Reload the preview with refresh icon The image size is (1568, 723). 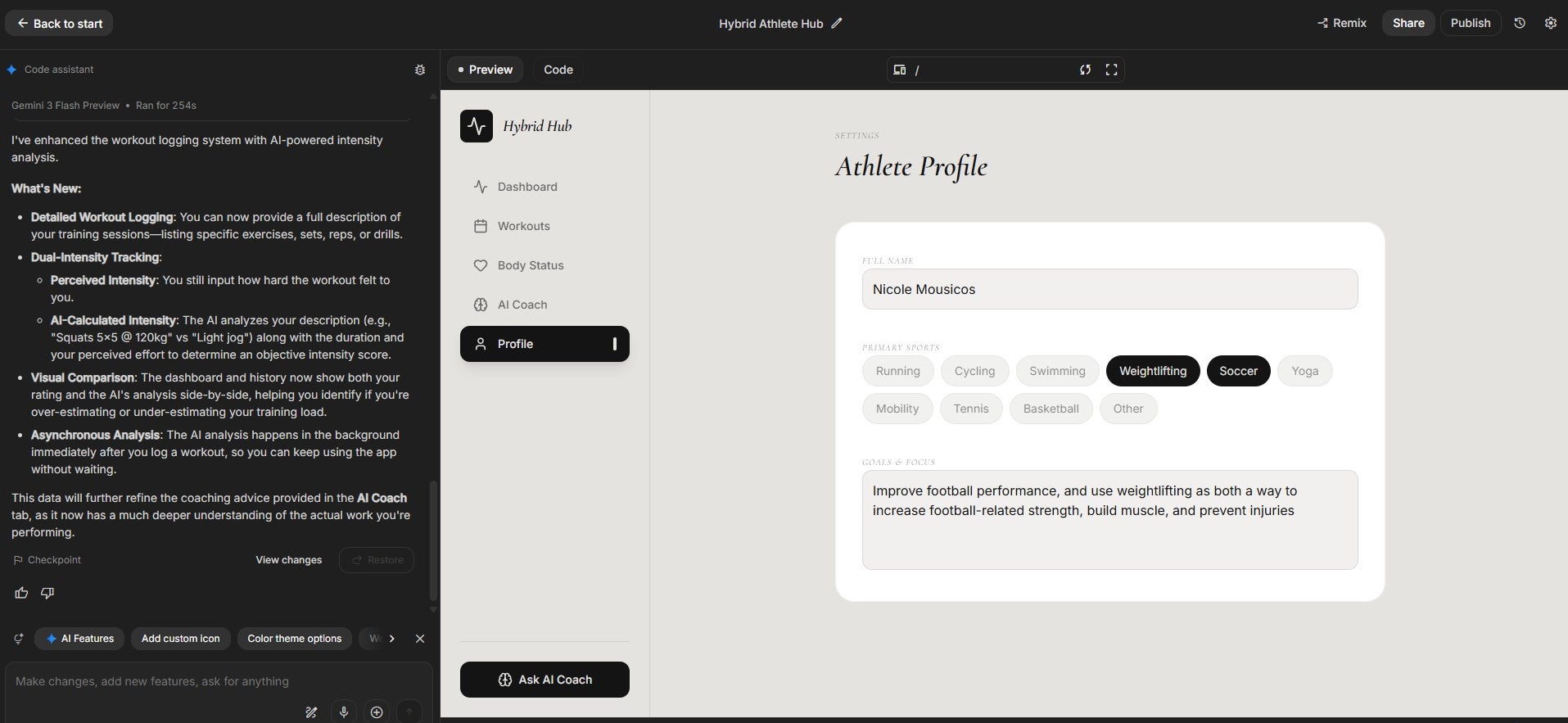click(1085, 70)
